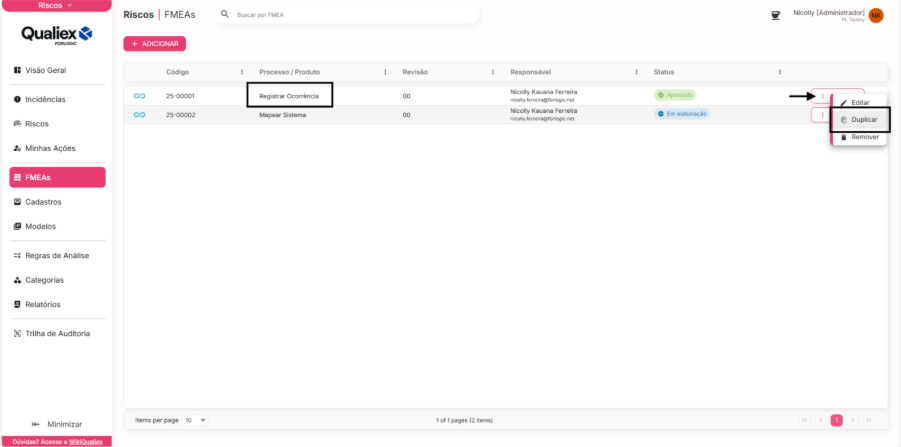Click the link icon for FMEA 25-00001
The height and width of the screenshot is (447, 901).
pos(140,96)
